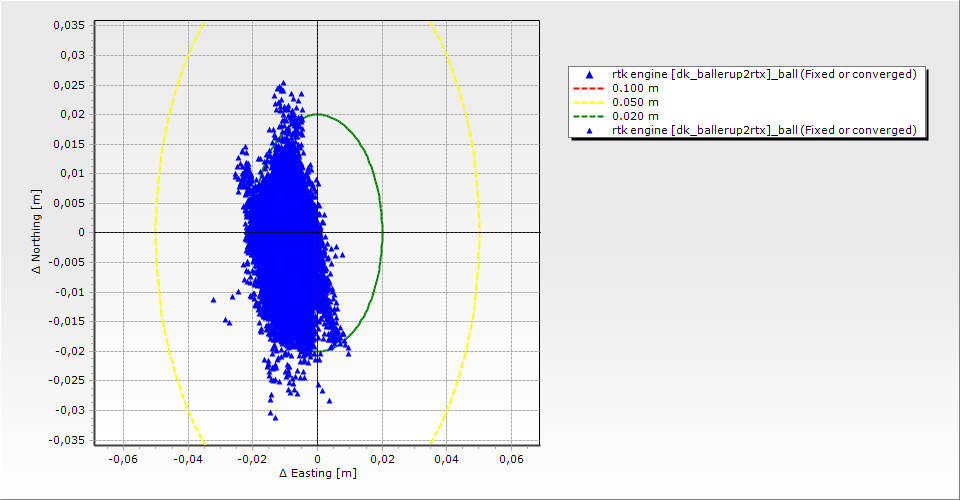Click the "-0,035" Northing axis tick label
This screenshot has height=500, width=960.
[67, 440]
